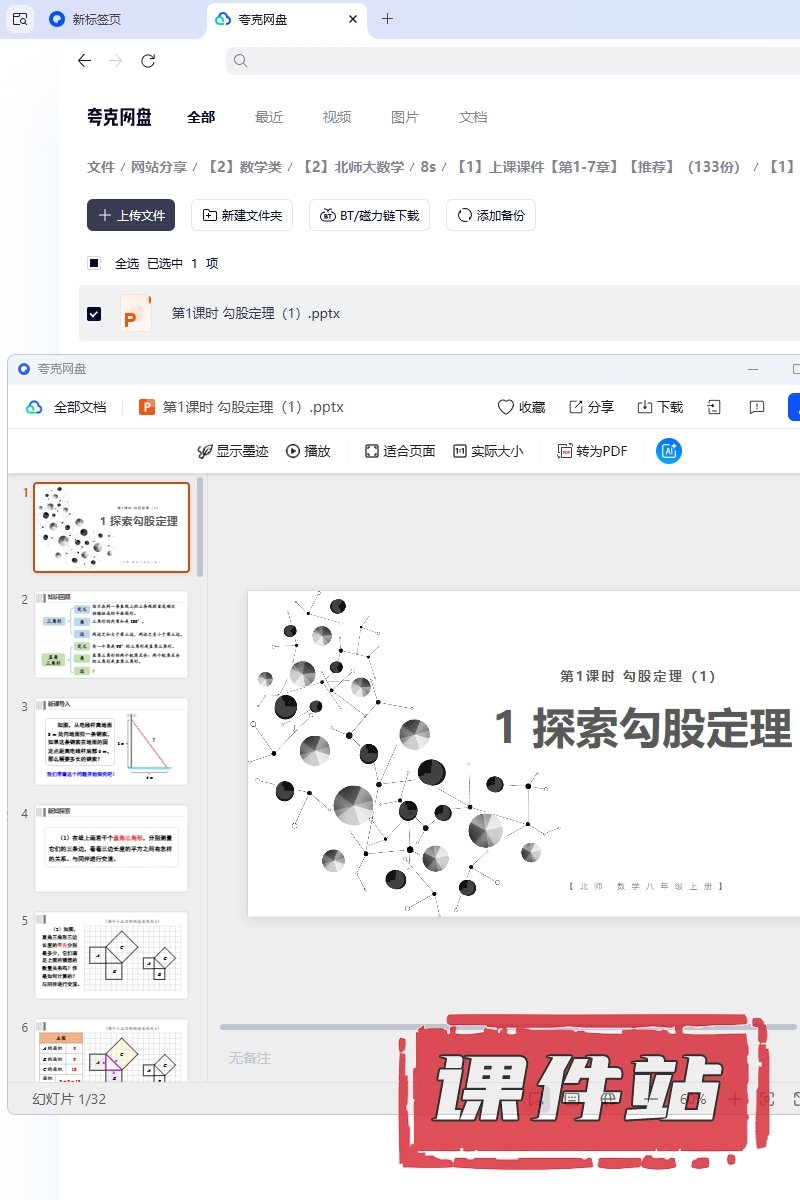Uncheck the 勾股定理 pptx file checkbox

click(x=94, y=313)
